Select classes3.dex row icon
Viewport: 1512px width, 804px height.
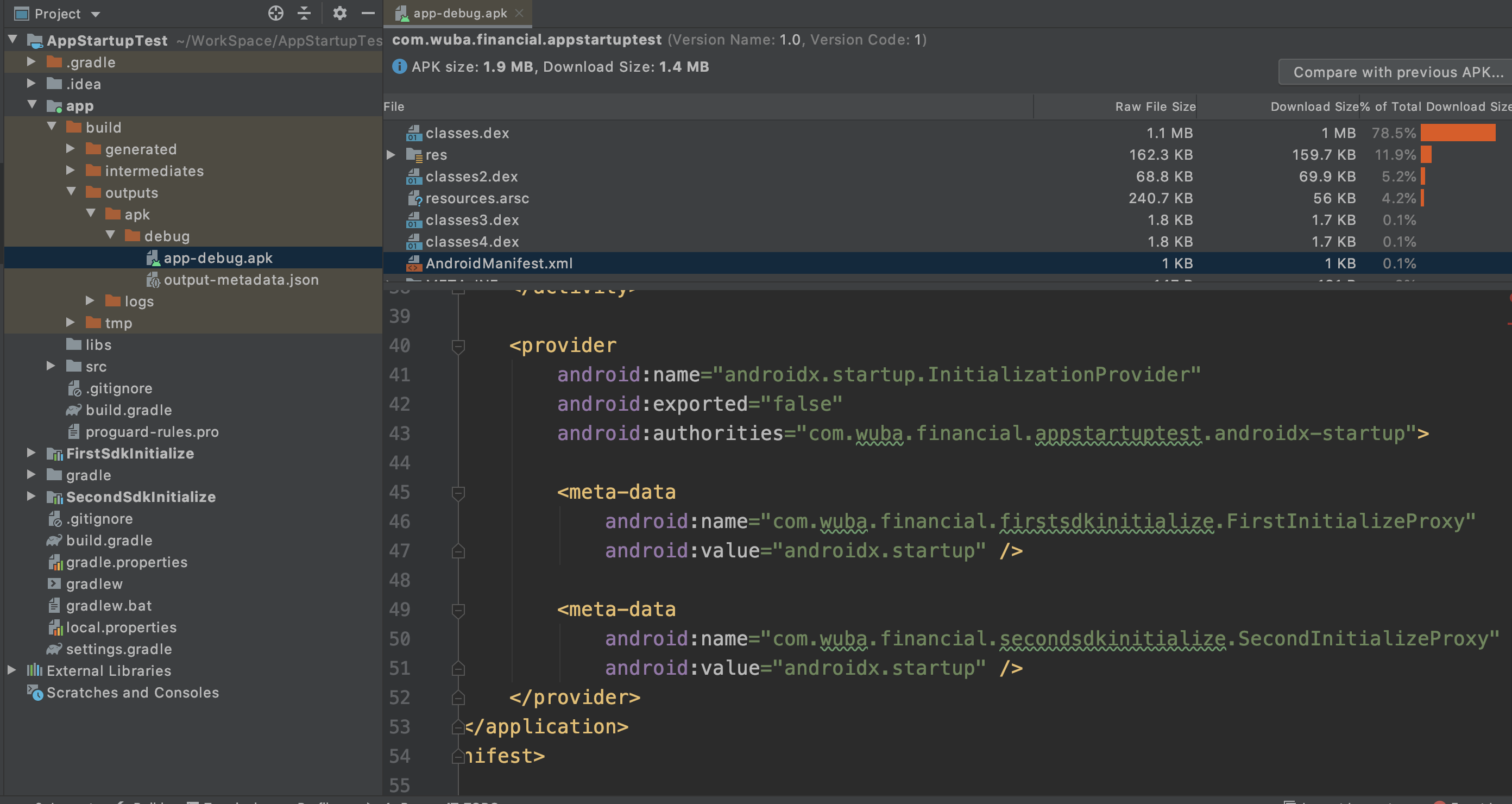[x=414, y=220]
